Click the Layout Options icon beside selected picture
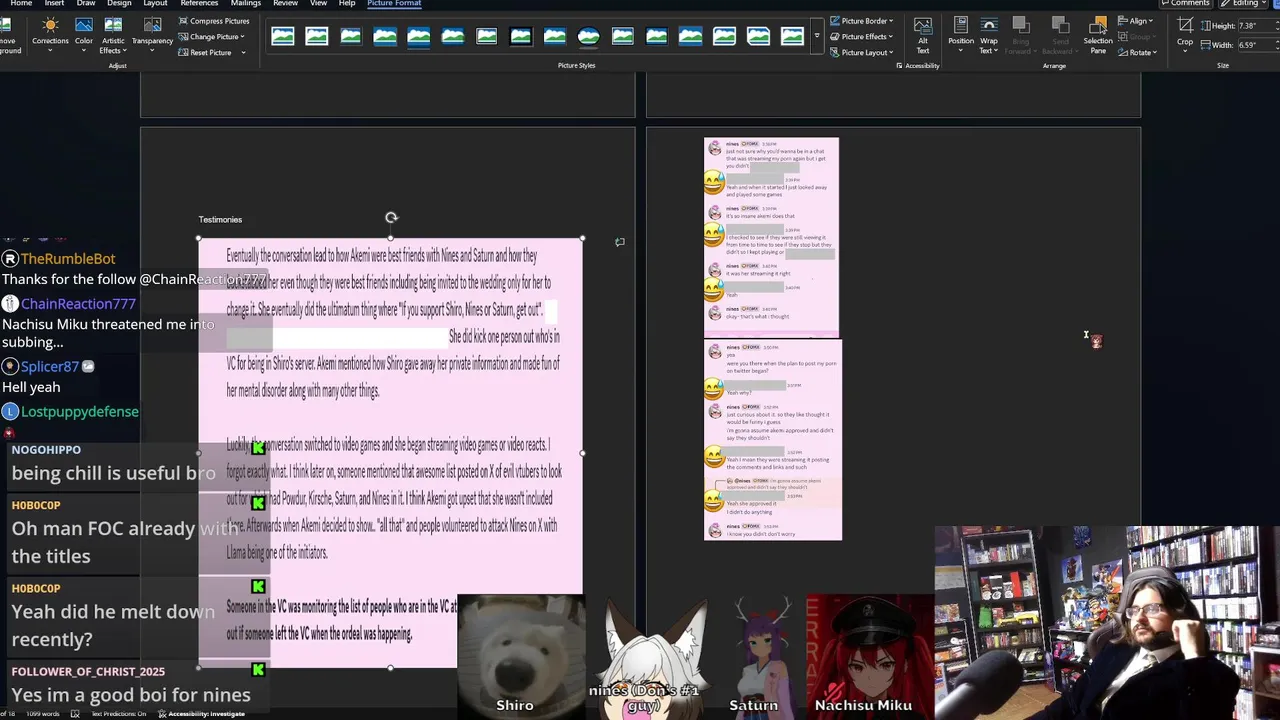 click(620, 242)
